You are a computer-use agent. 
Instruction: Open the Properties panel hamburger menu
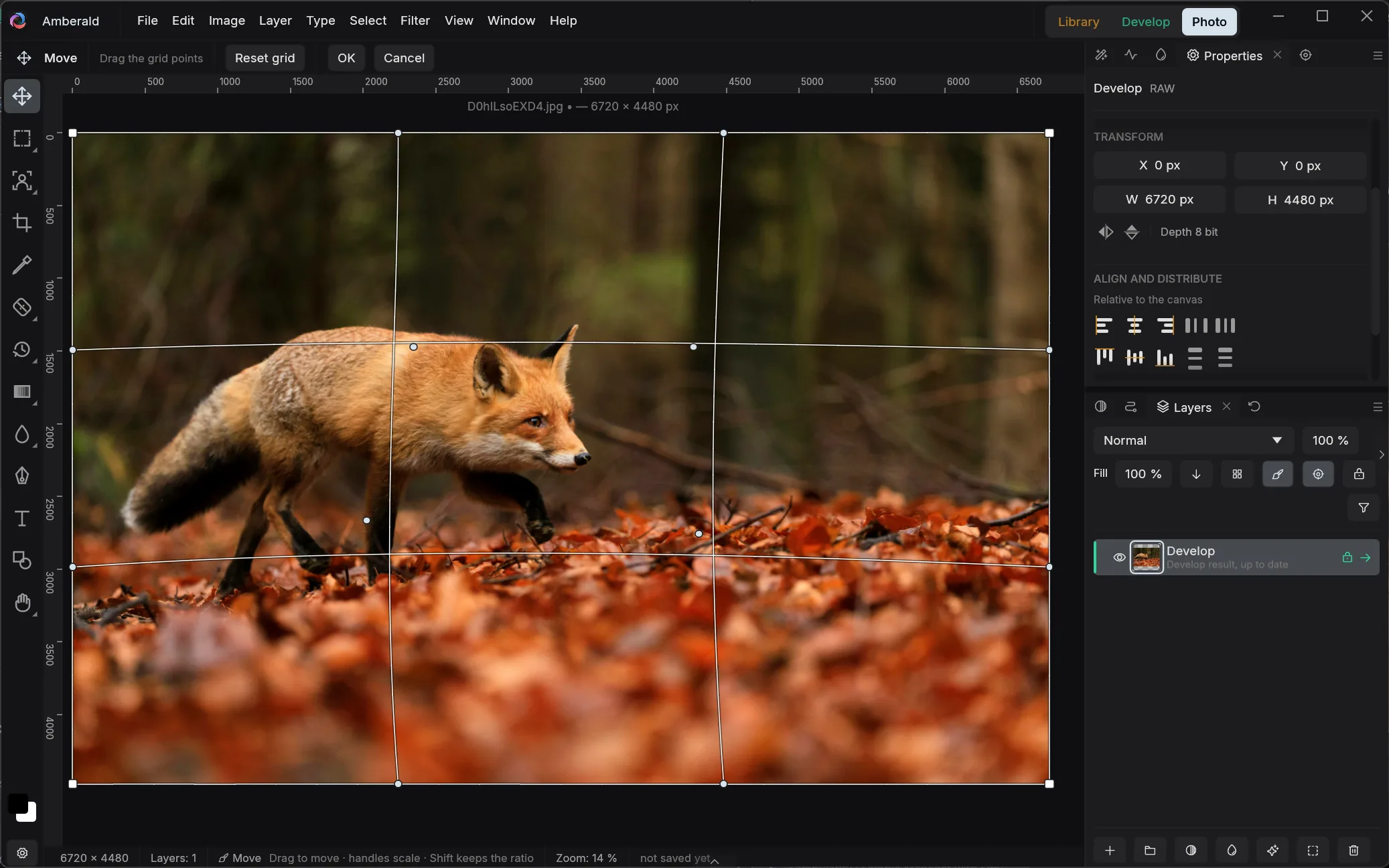tap(1378, 56)
